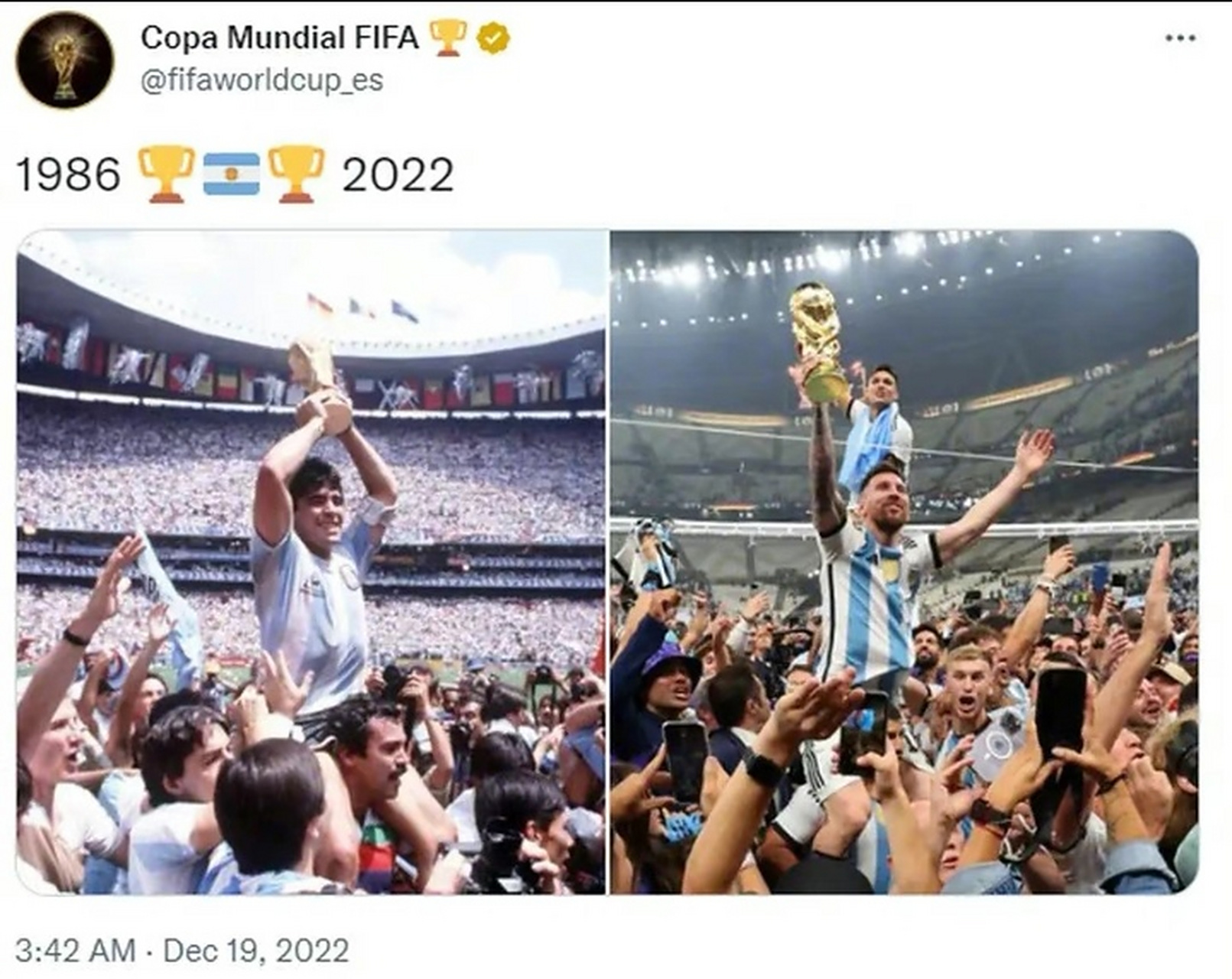The width and height of the screenshot is (1232, 979).
Task: Click the trophy emoji just before 2022
Action: point(296,174)
